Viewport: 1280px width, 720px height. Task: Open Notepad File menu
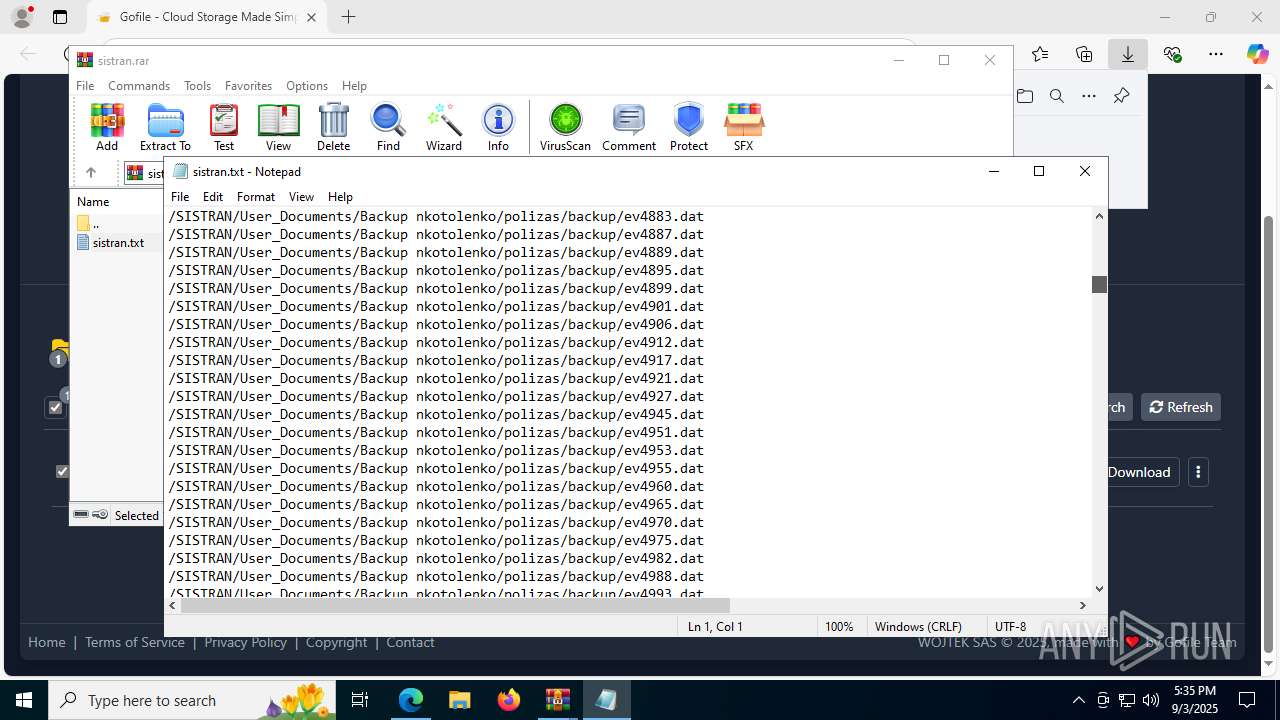coord(180,197)
